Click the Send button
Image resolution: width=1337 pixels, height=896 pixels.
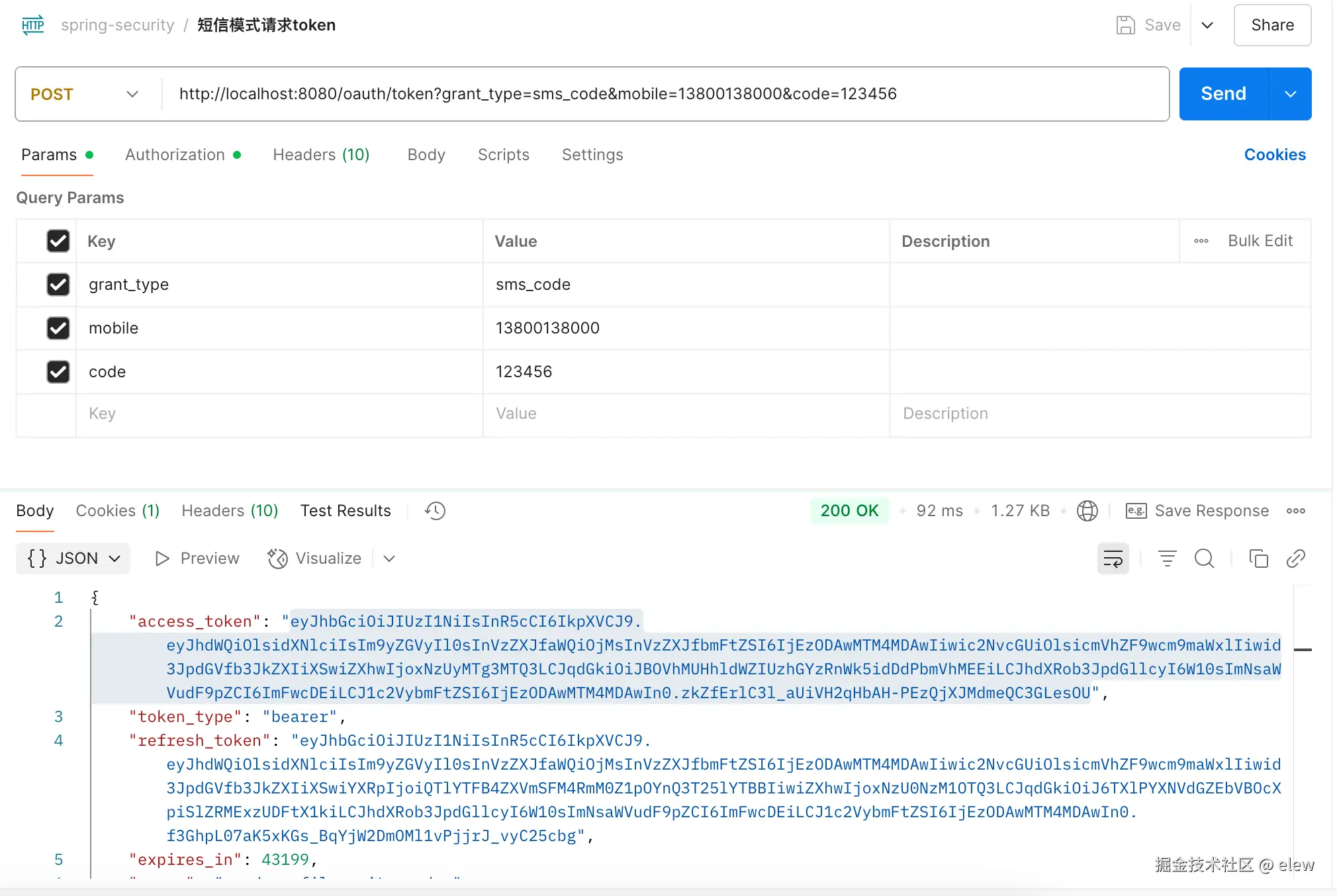[x=1223, y=94]
